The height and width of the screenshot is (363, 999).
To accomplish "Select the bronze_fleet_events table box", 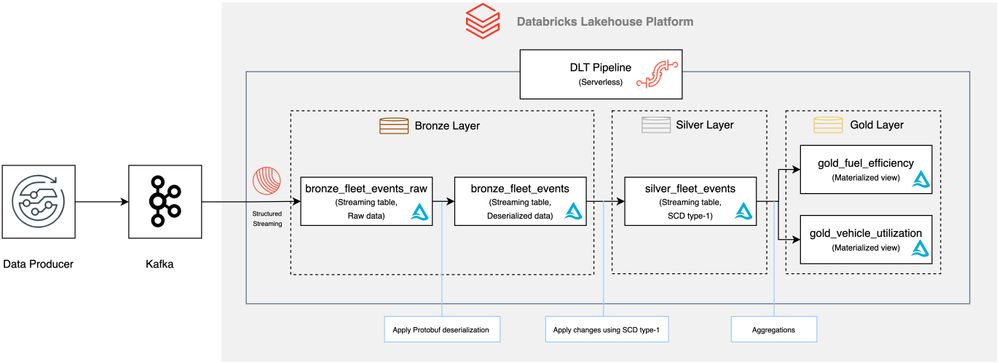I will [x=520, y=201].
